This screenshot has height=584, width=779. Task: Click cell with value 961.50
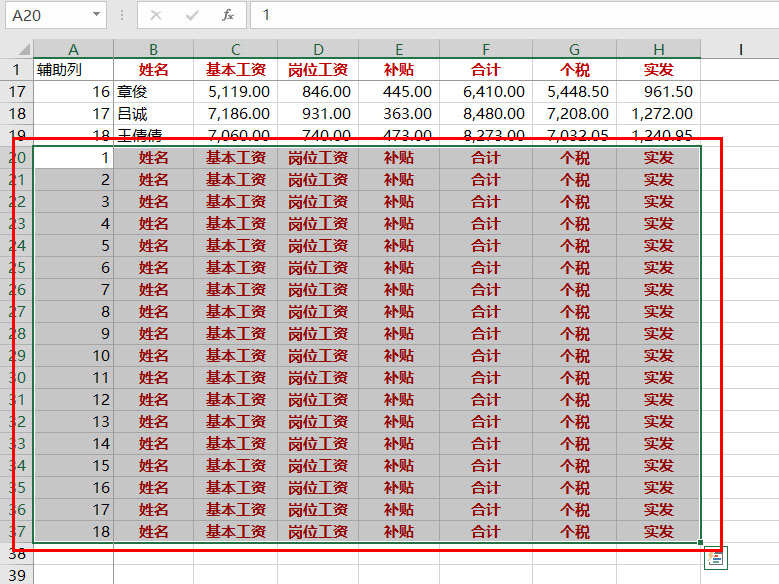[659, 91]
